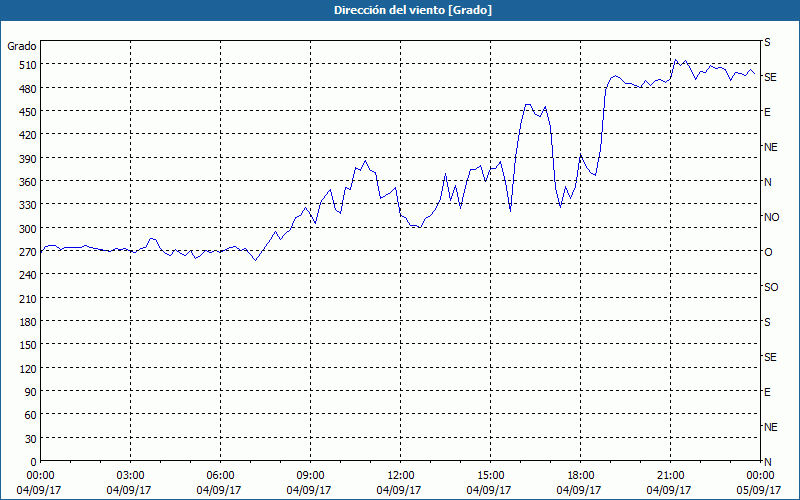Screen dimensions: 800x500
Task: Click the 'SE' compass label between 120 and 150
Action: coord(770,357)
